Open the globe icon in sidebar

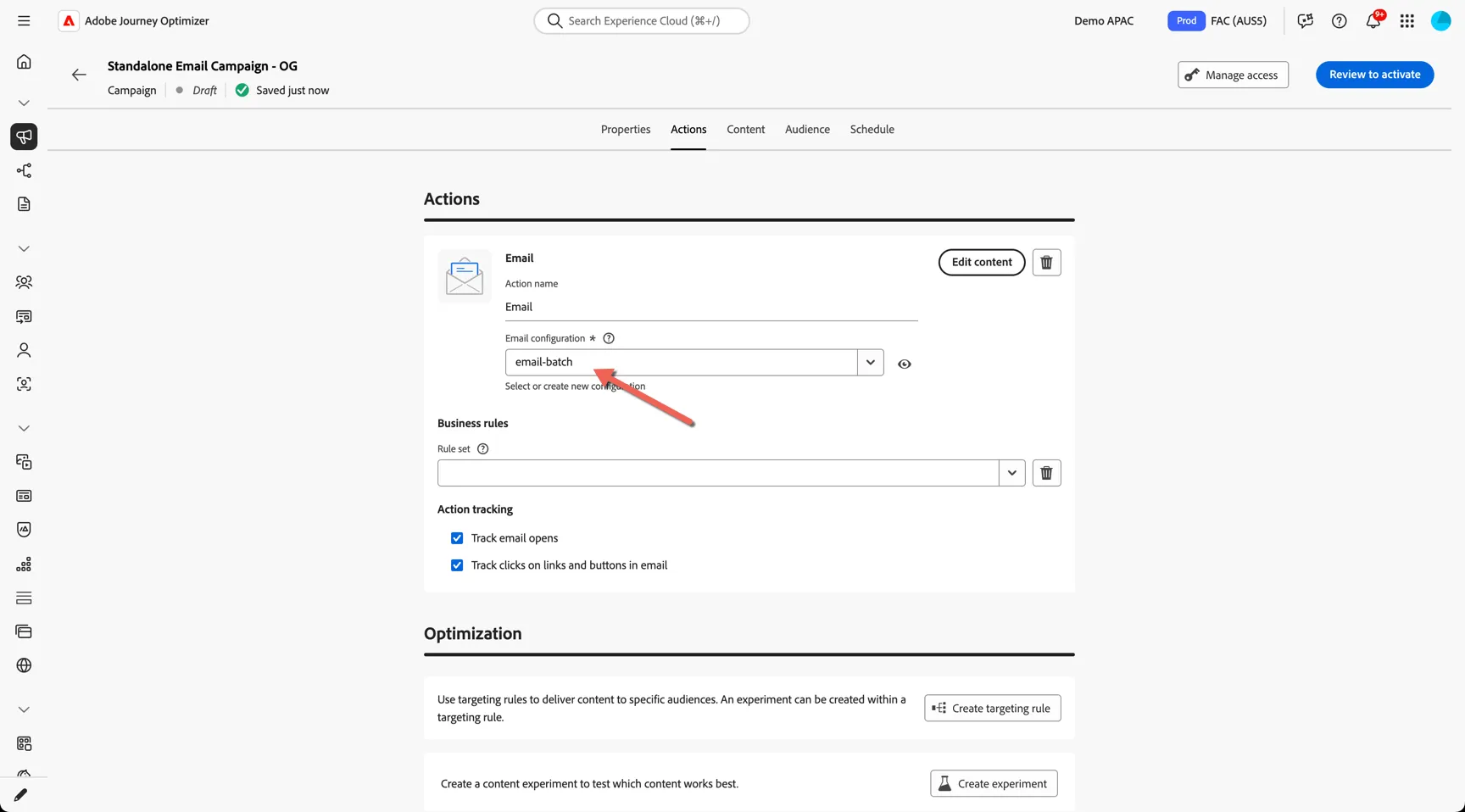pyautogui.click(x=24, y=665)
